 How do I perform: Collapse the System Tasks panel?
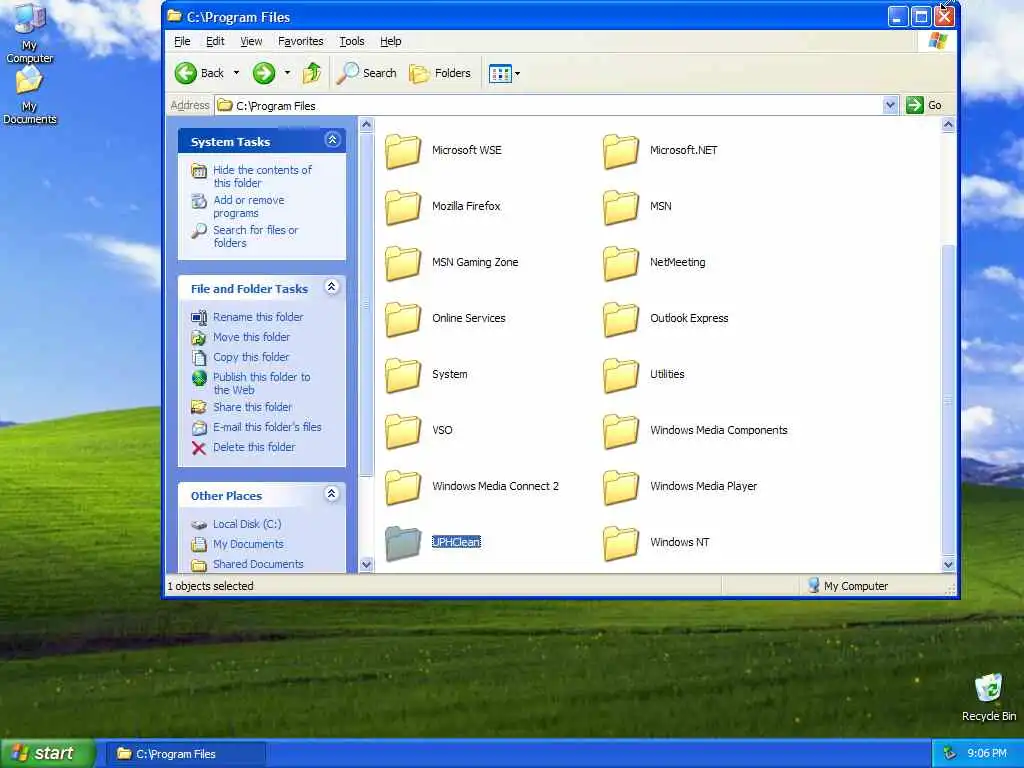pos(332,140)
